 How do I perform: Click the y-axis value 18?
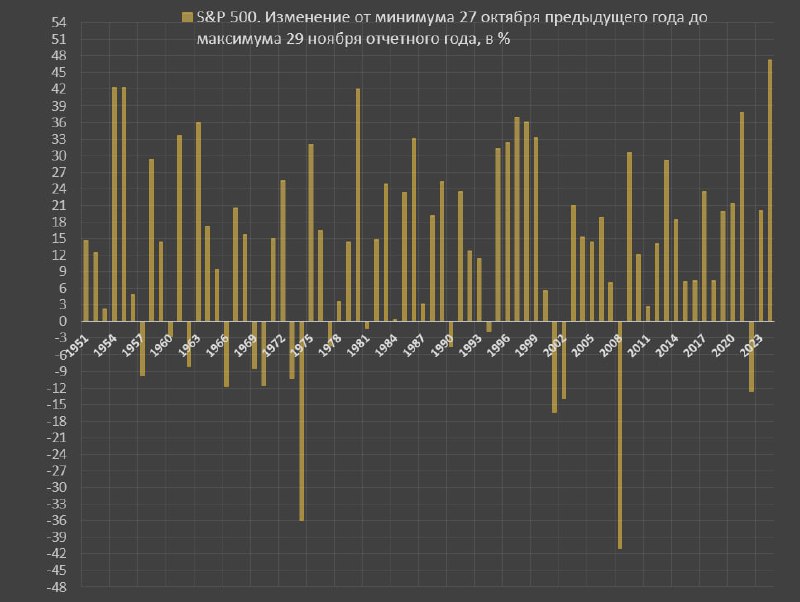(x=59, y=222)
